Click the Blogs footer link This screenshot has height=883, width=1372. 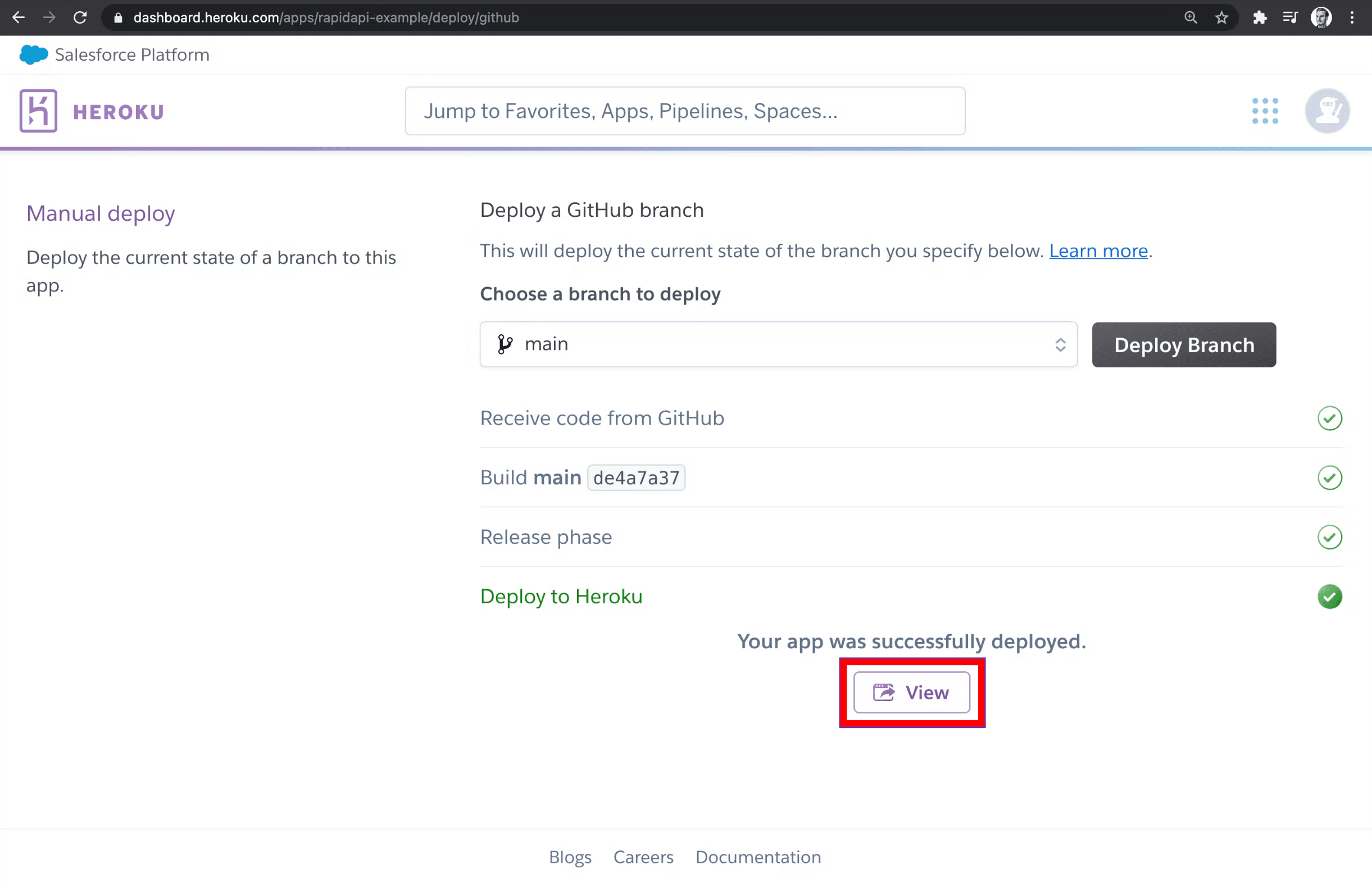click(570, 857)
